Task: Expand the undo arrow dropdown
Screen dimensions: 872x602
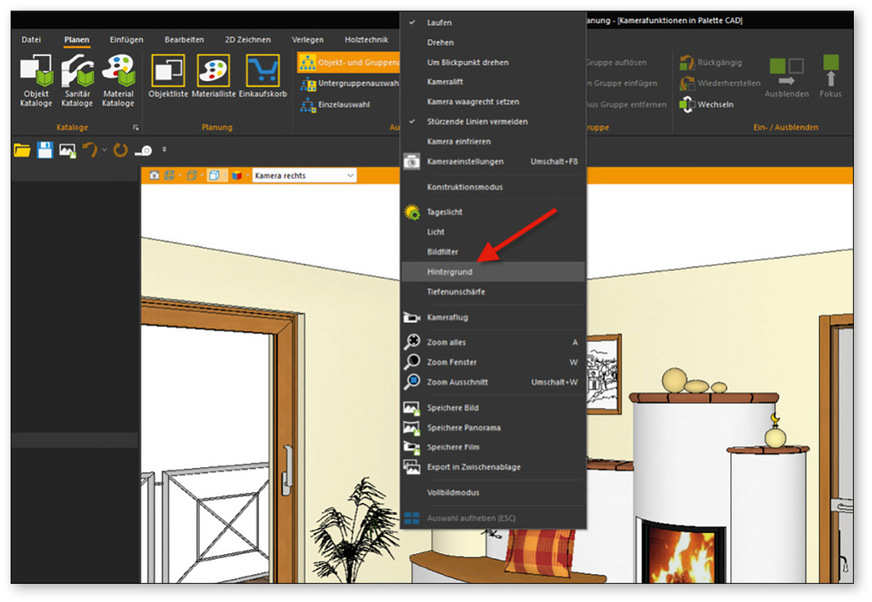Action: point(105,150)
